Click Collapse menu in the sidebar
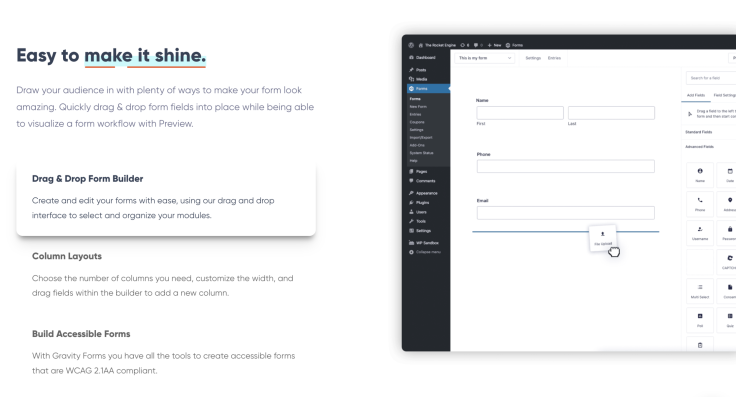Viewport: 736px width, 397px height. (x=425, y=252)
